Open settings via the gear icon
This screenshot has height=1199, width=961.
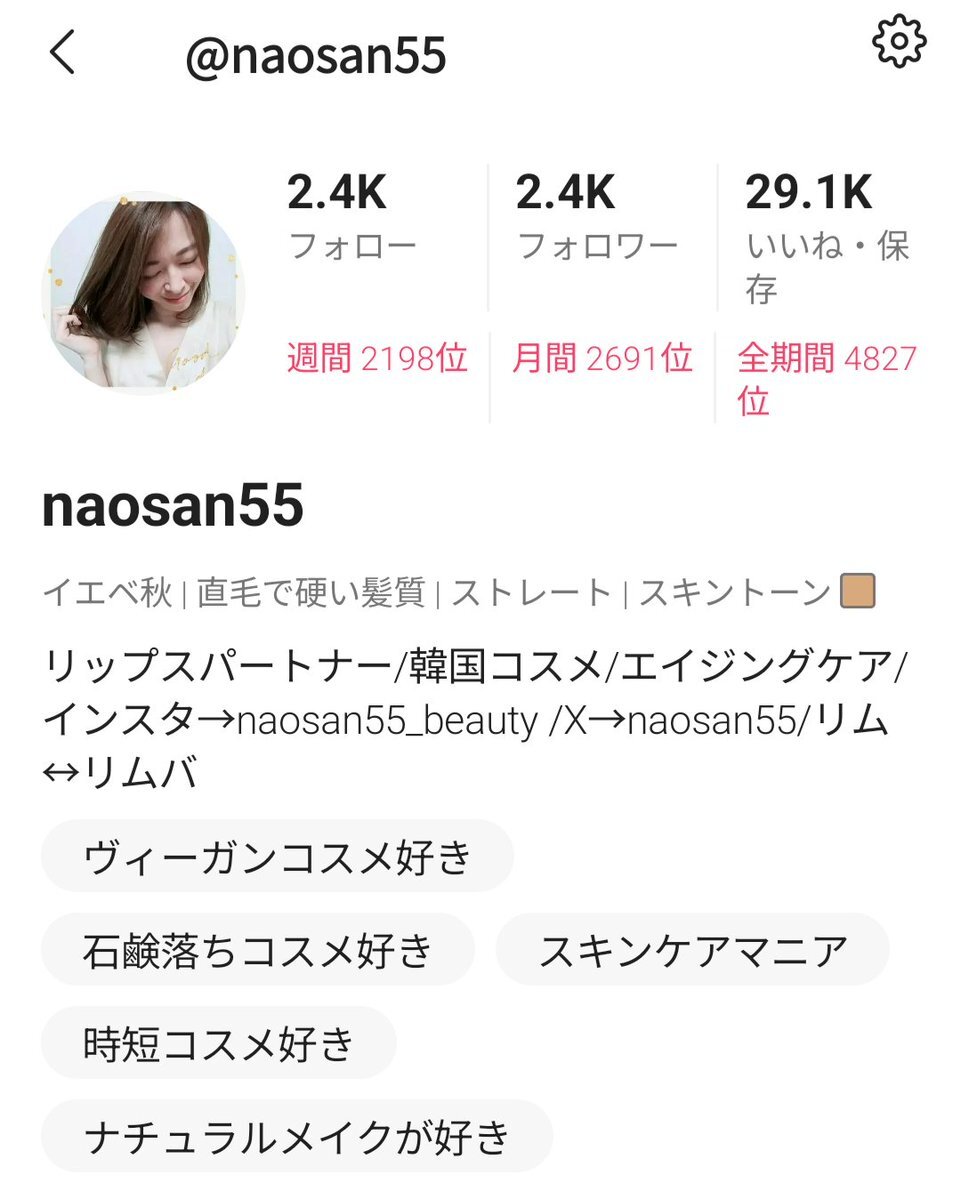click(899, 41)
